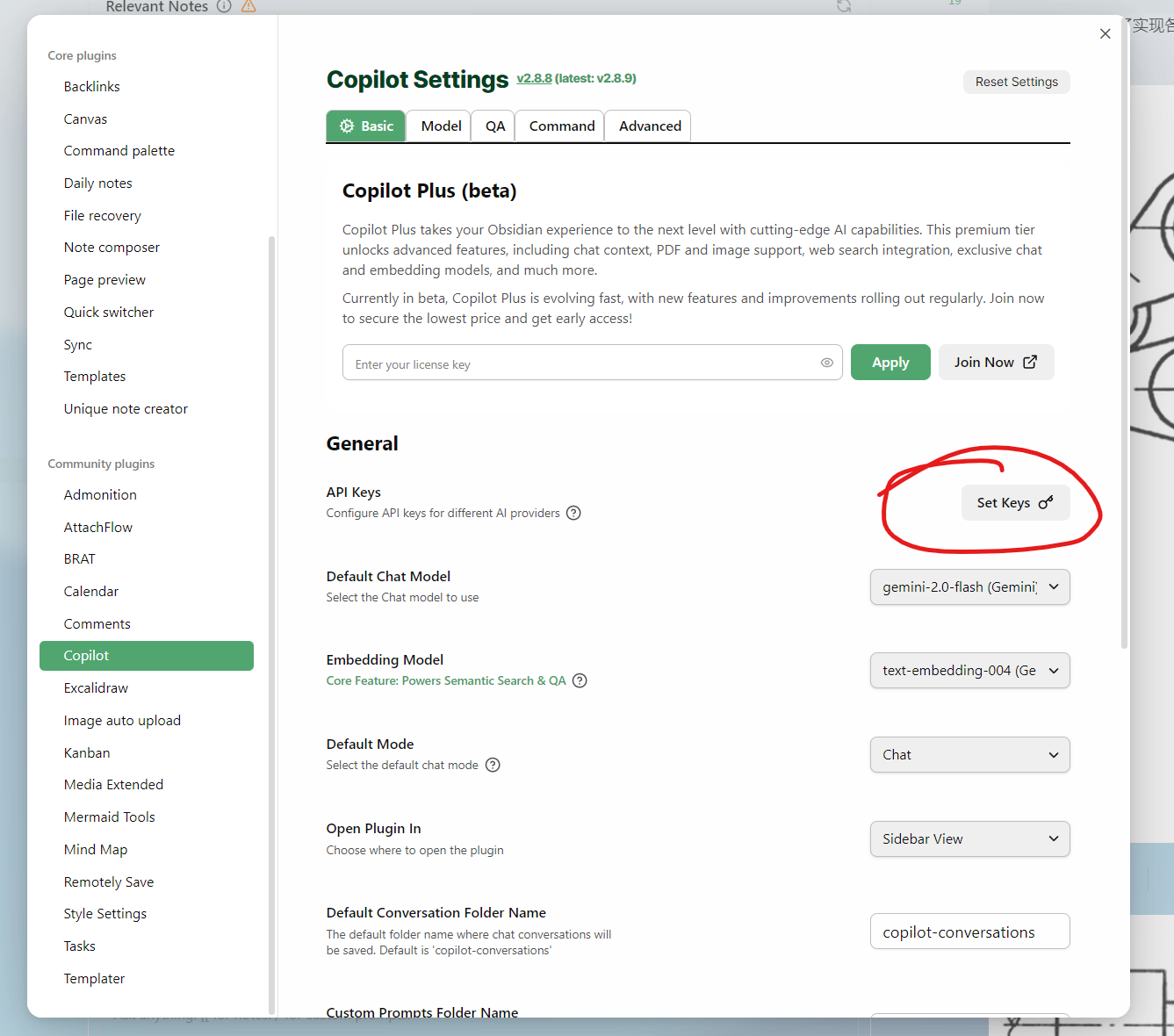Open Calendar plugin settings
This screenshot has width=1174, height=1036.
pos(147,591)
